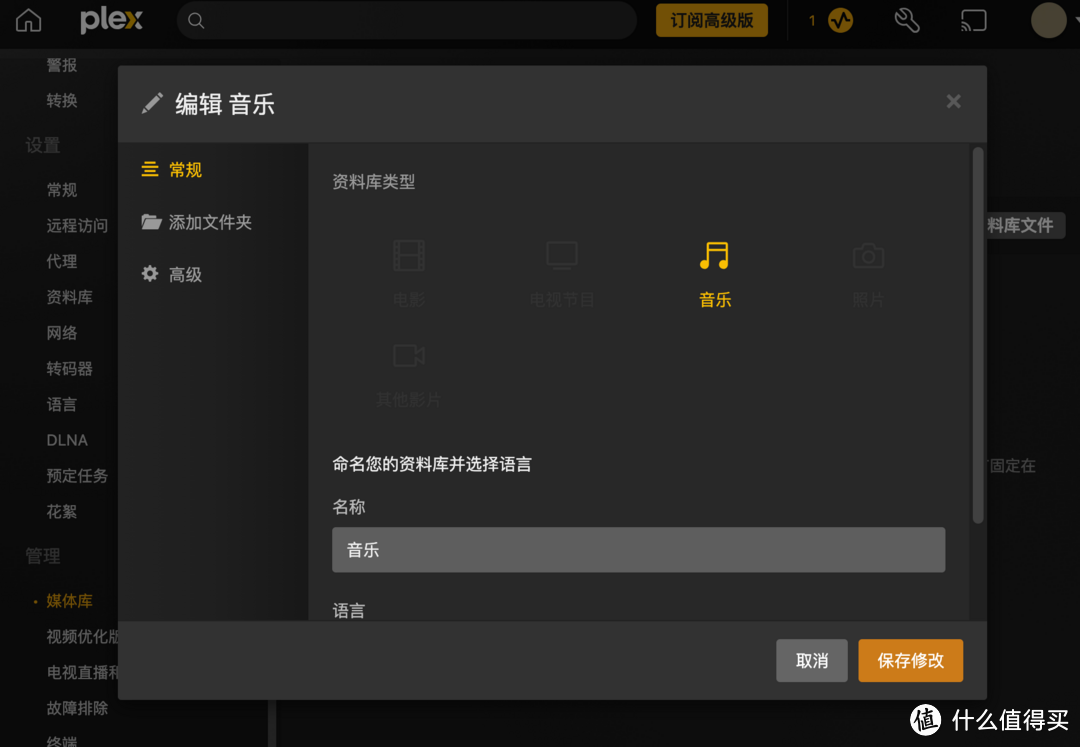Click the activity status icon showing 1
The image size is (1080, 747).
tap(840, 20)
